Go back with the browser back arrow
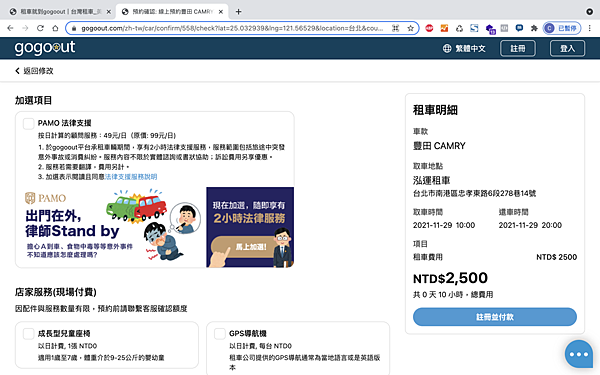The image size is (600, 375). point(10,28)
